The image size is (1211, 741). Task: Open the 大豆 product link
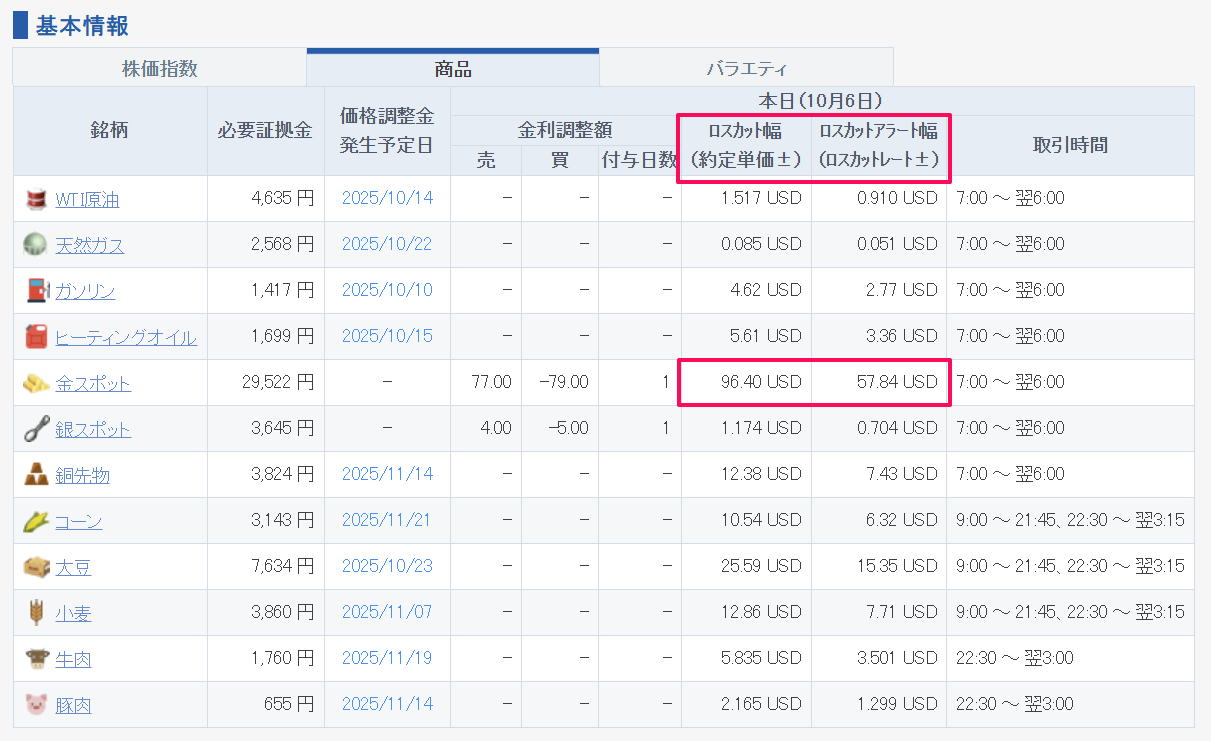point(73,568)
